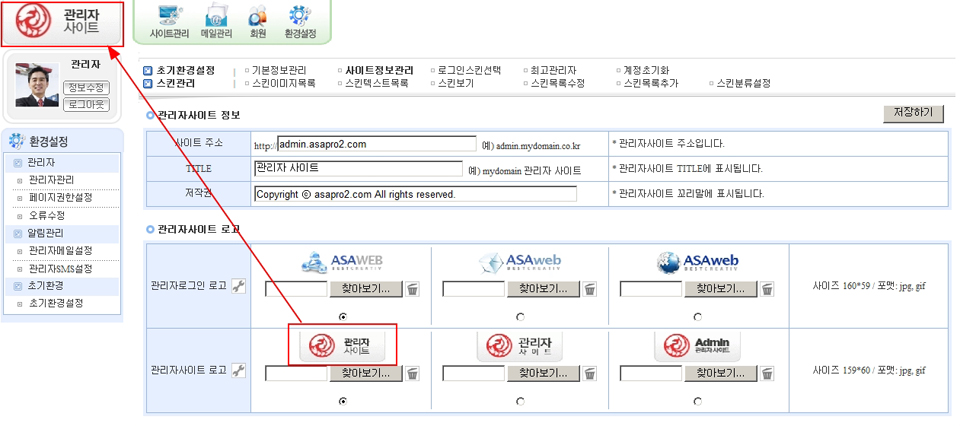960x426 pixels.
Task: Click wrench icon next to 관리자로그인 로고
Action: pos(238,287)
